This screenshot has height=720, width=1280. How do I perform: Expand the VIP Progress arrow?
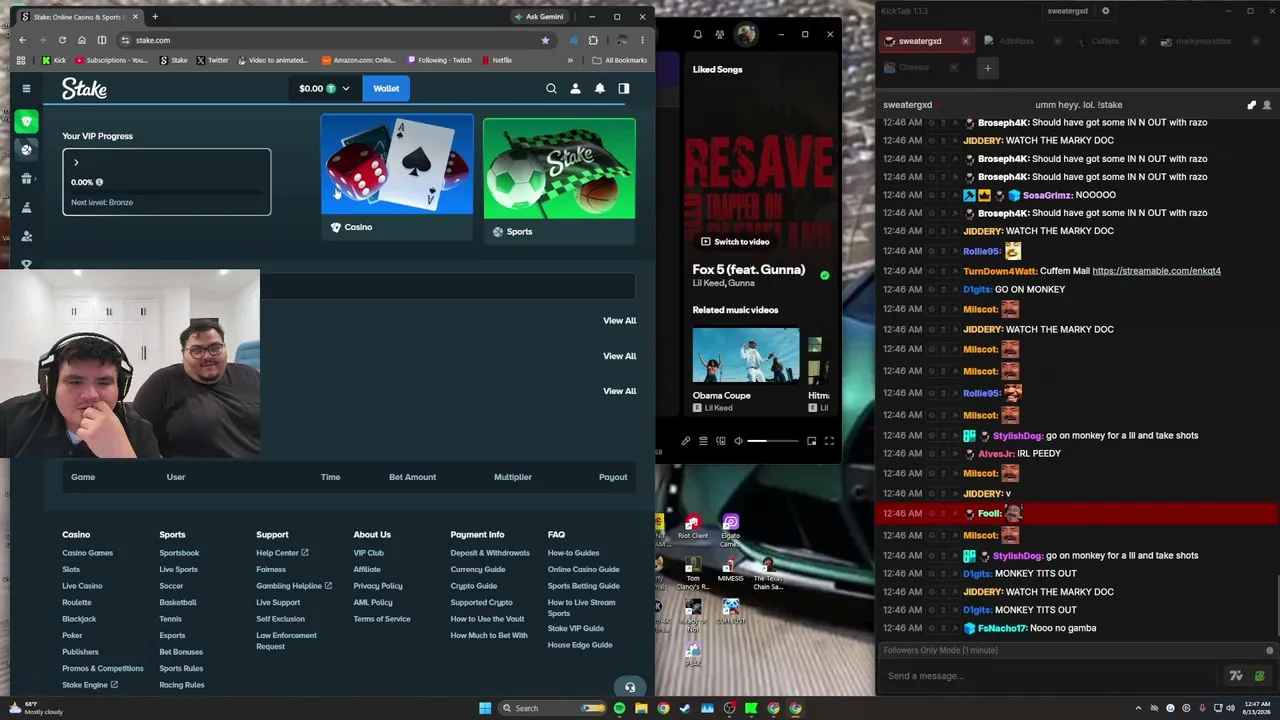tap(76, 163)
